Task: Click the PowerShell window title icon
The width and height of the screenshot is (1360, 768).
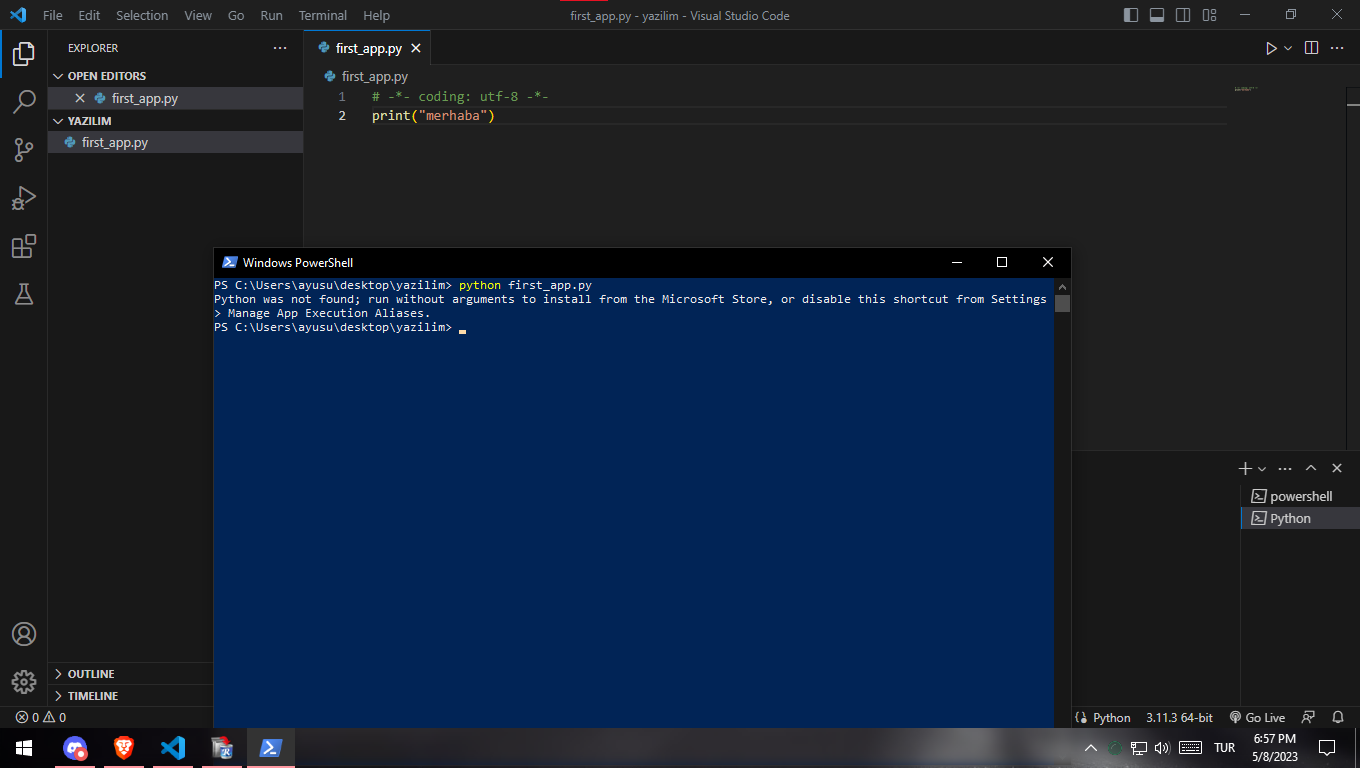Action: point(229,262)
